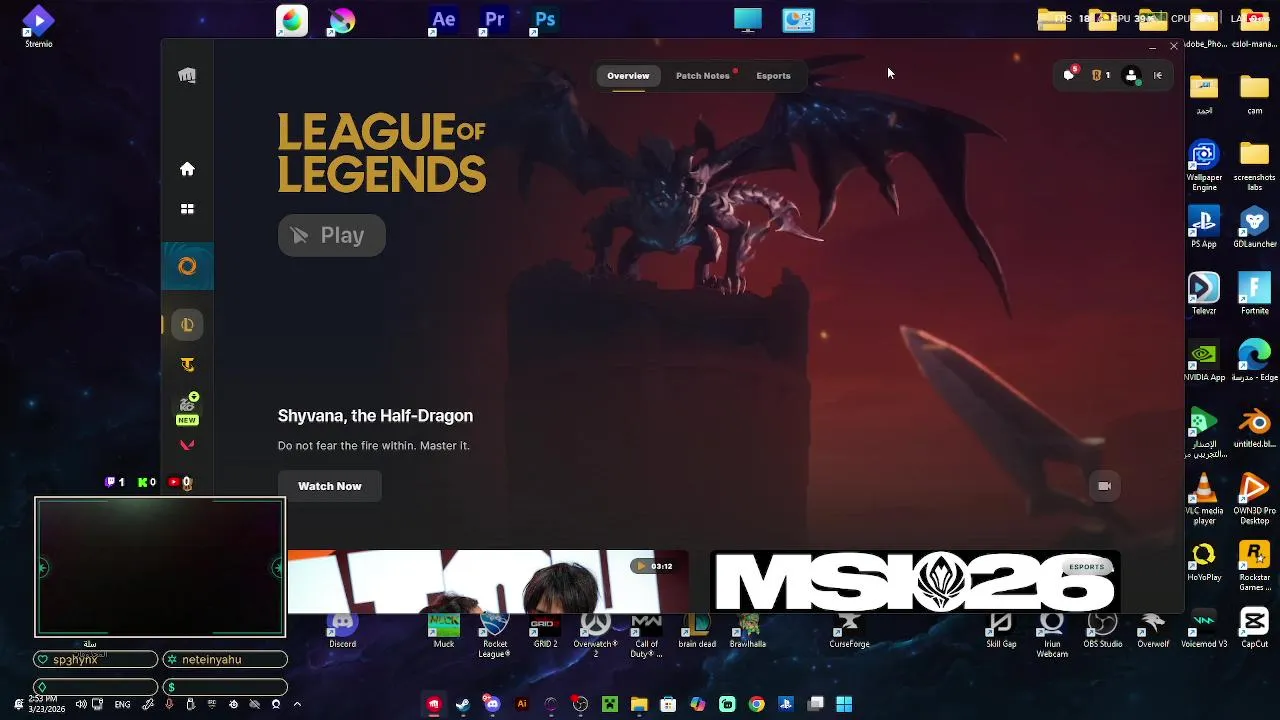
Task: Switch to the Overview tab
Action: coord(628,76)
